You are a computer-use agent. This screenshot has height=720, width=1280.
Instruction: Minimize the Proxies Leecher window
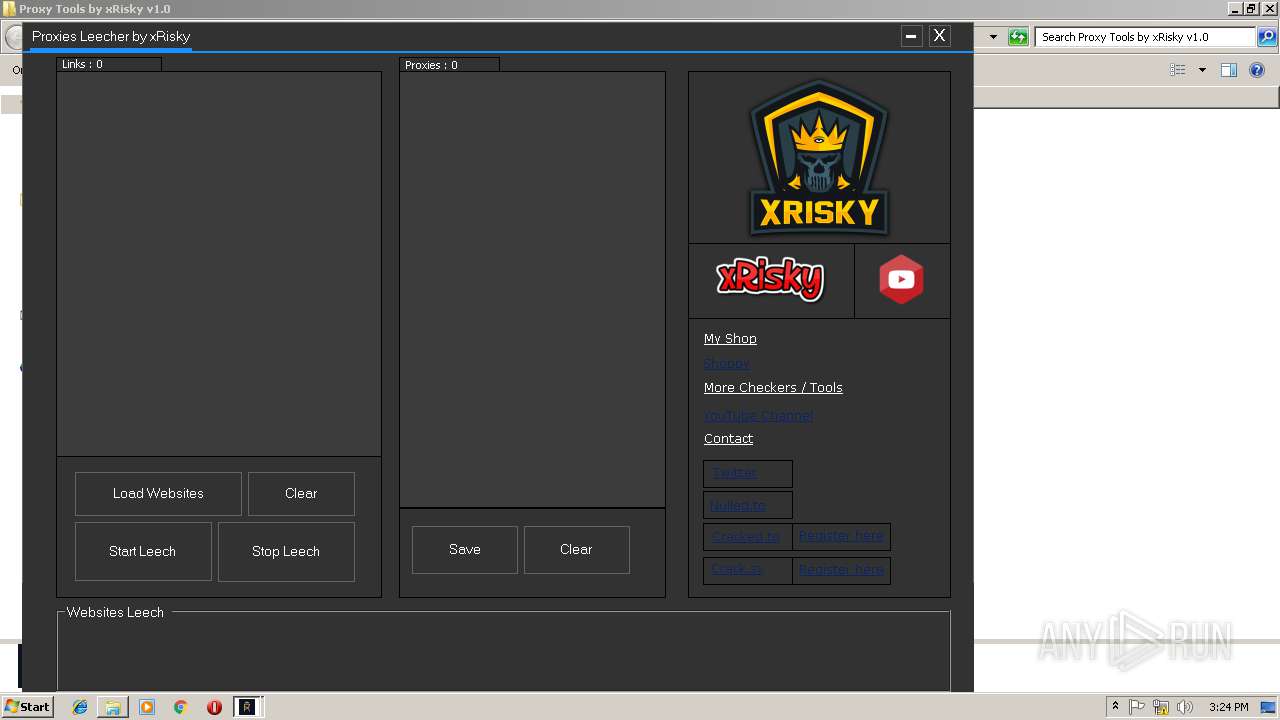point(911,36)
